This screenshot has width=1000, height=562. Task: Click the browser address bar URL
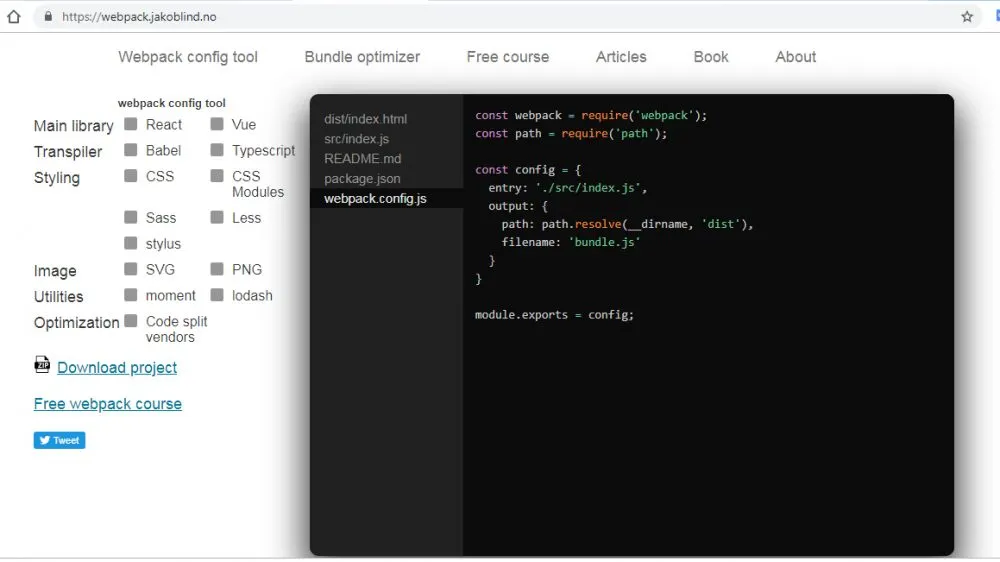pyautogui.click(x=140, y=17)
